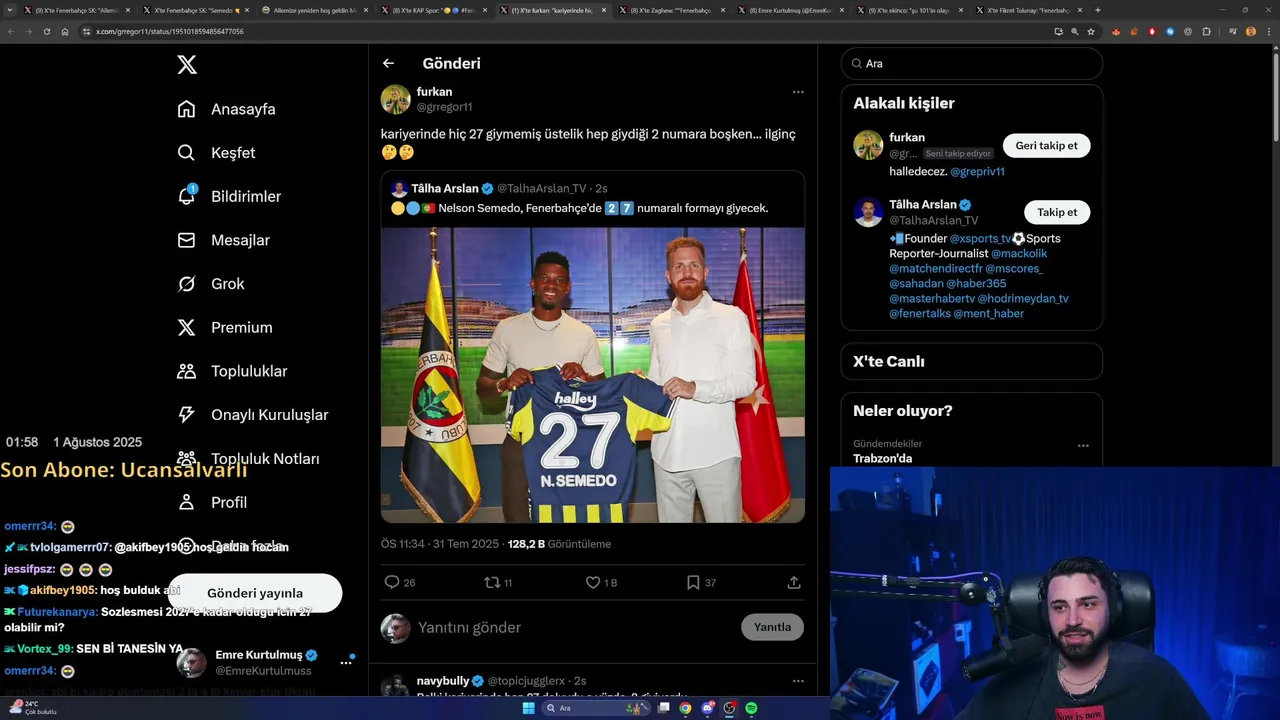Screen dimensions: 1280x720
Task: Click Geri takip et for furkan
Action: (1046, 146)
